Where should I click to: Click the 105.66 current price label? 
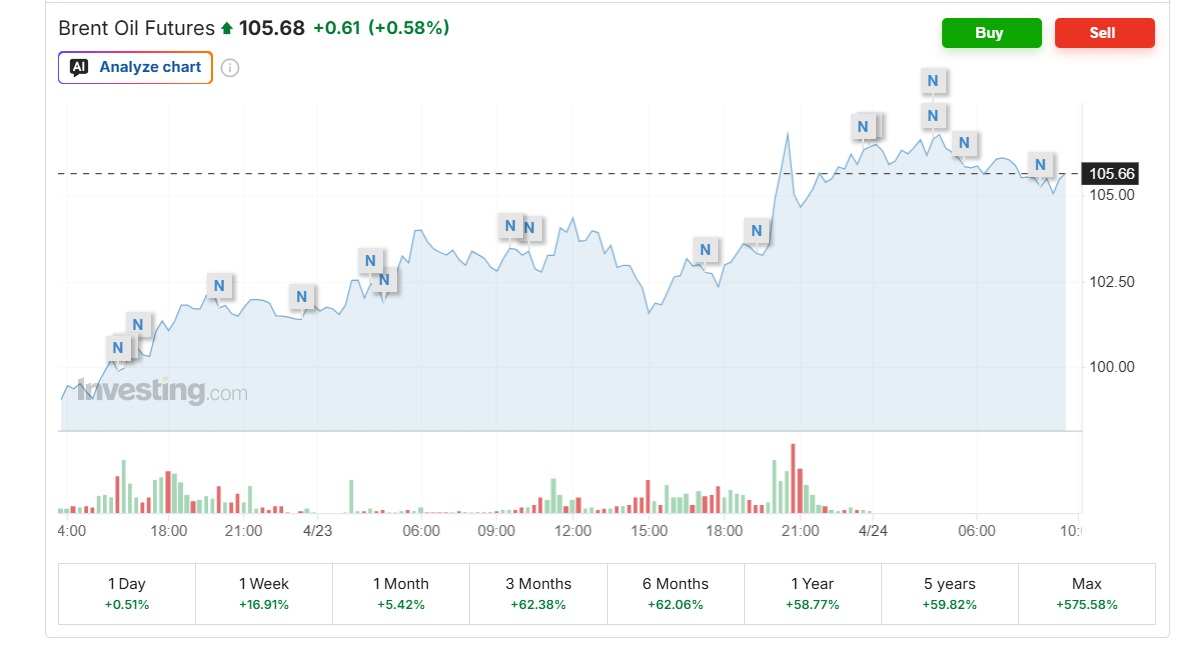tap(1111, 174)
